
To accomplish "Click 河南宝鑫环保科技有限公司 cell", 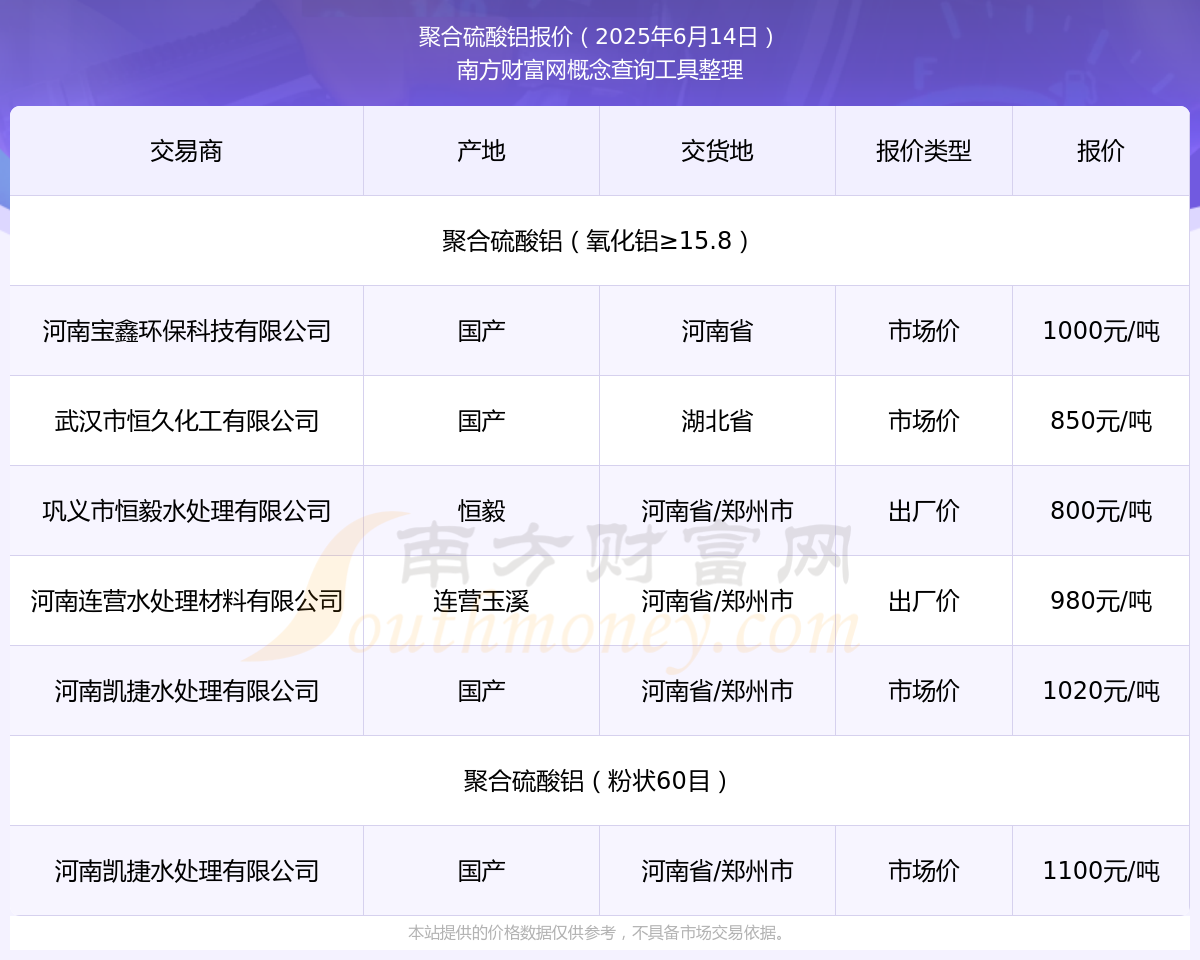I will click(x=186, y=331).
